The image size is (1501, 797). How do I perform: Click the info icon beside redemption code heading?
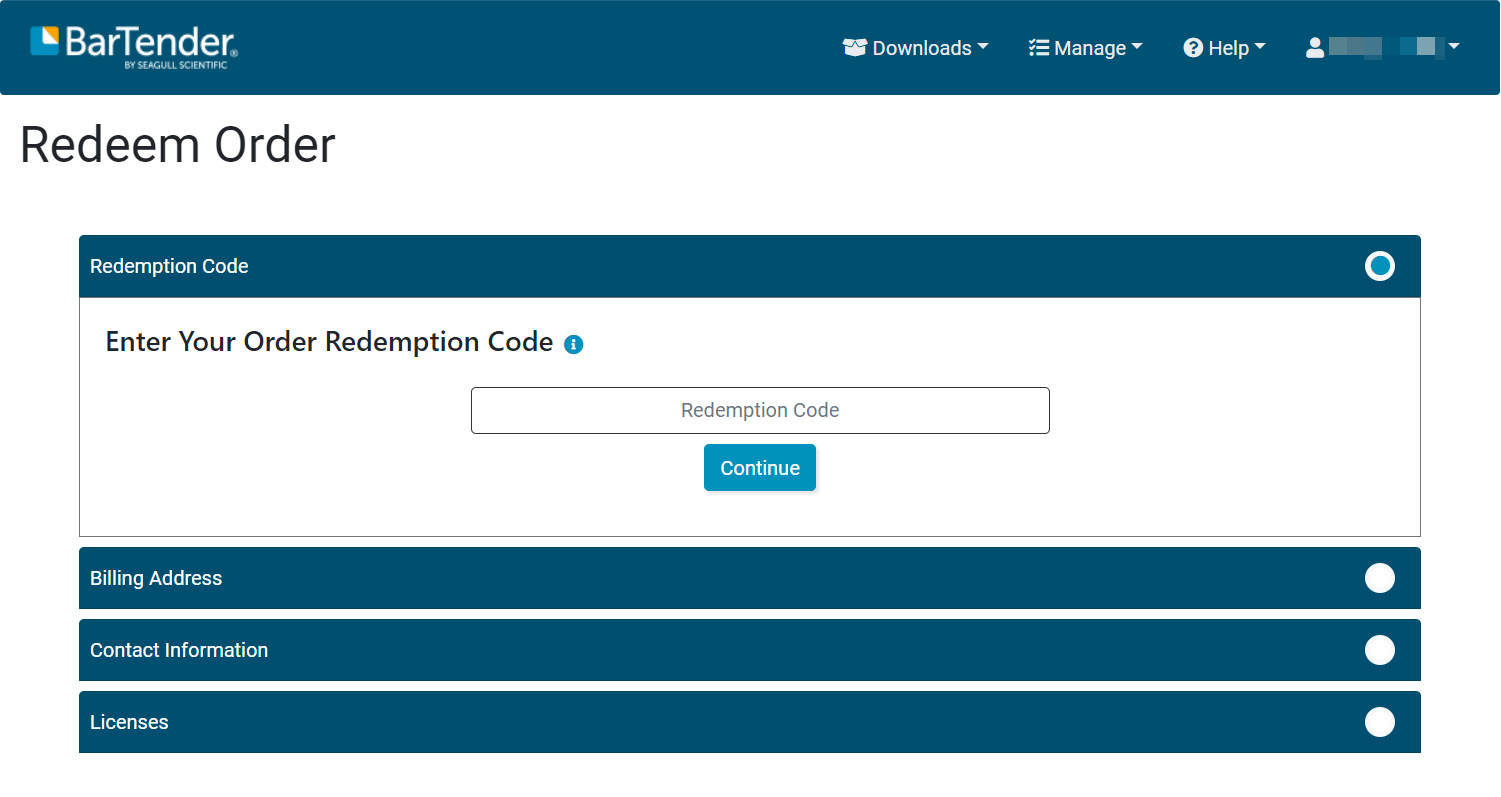(573, 344)
